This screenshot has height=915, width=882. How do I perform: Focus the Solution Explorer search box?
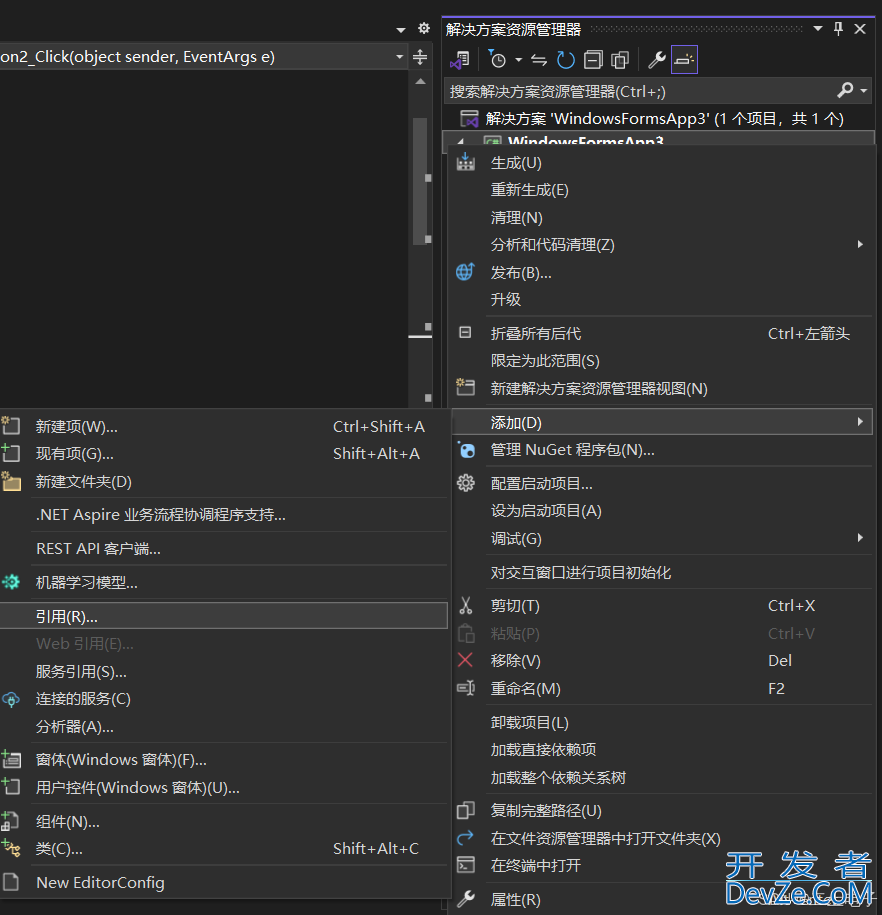pyautogui.click(x=639, y=91)
